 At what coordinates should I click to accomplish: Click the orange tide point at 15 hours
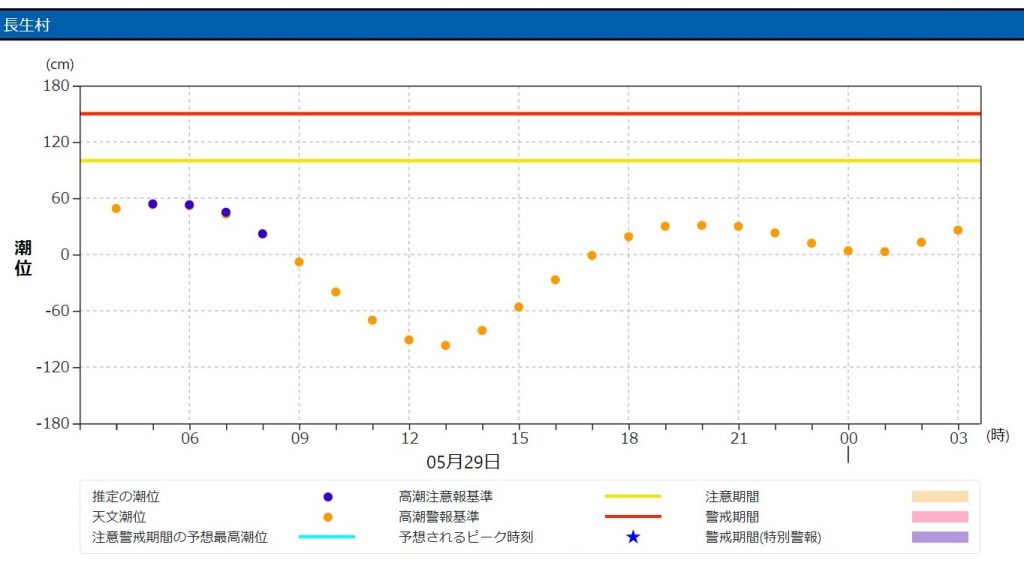coord(519,307)
